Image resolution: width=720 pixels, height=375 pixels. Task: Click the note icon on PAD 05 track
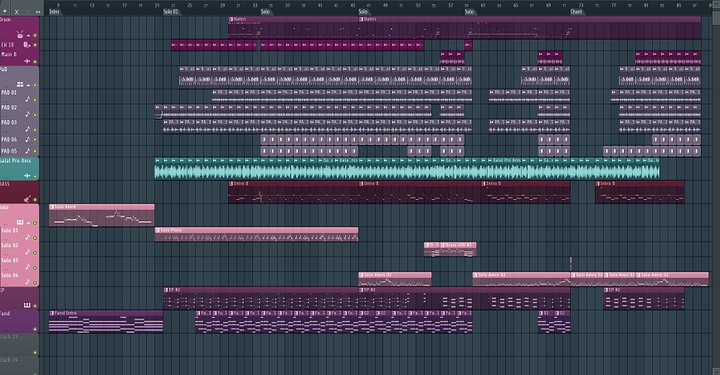28,151
